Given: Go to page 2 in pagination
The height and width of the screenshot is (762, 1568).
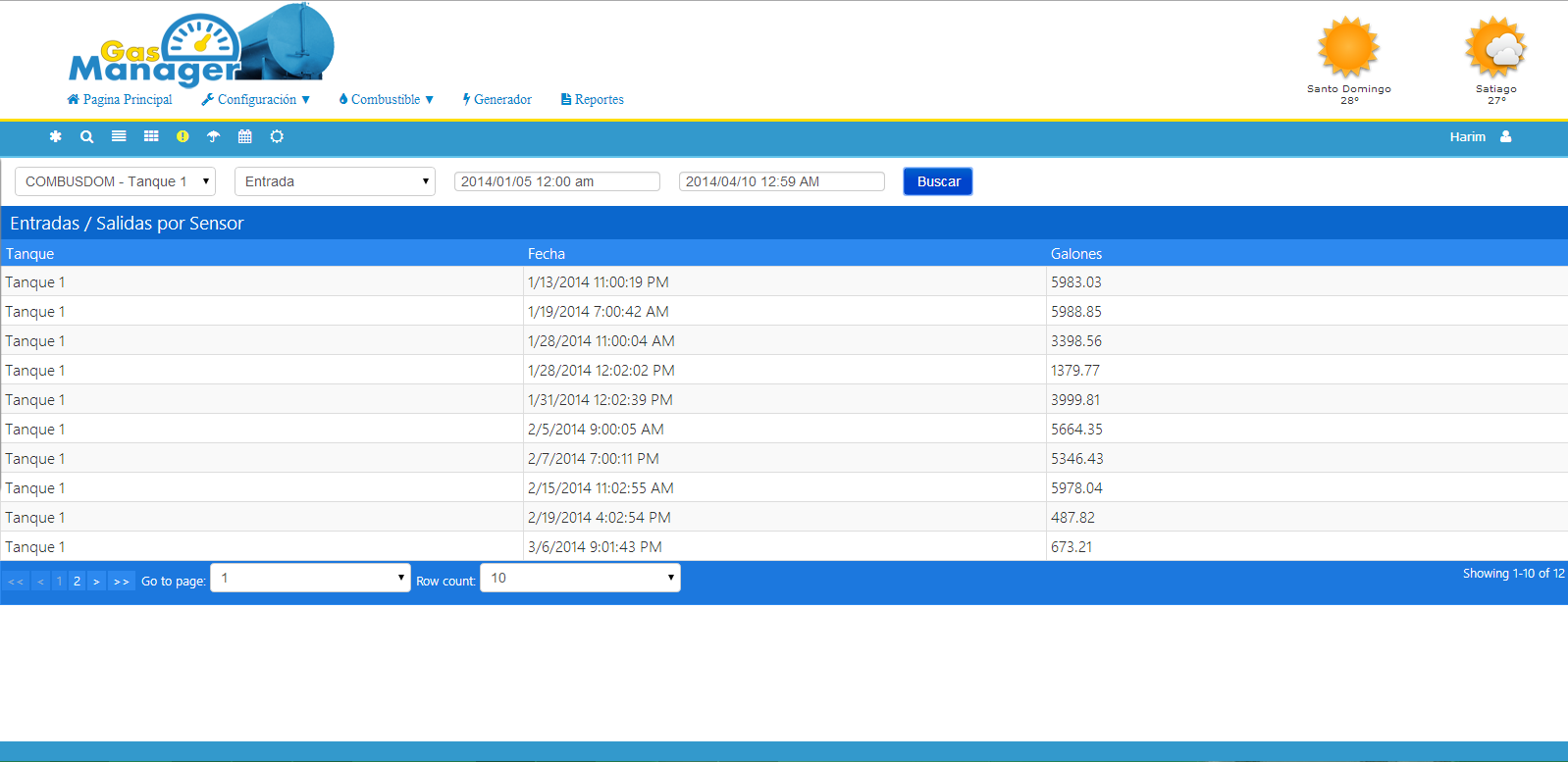Looking at the screenshot, I should (77, 581).
